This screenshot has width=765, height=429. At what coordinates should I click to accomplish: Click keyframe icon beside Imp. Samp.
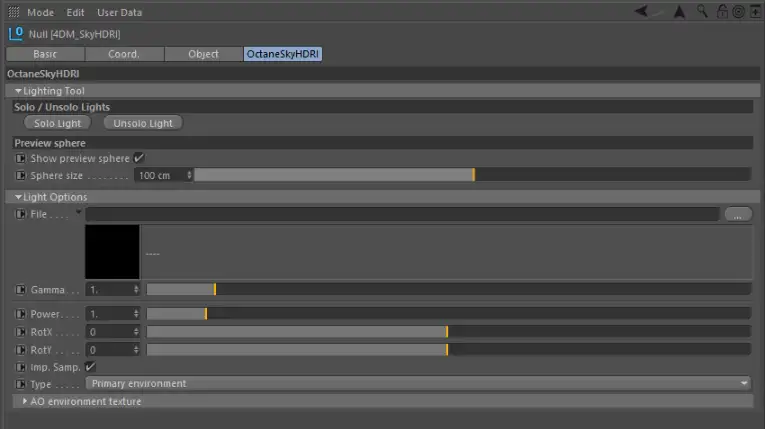click(x=20, y=367)
